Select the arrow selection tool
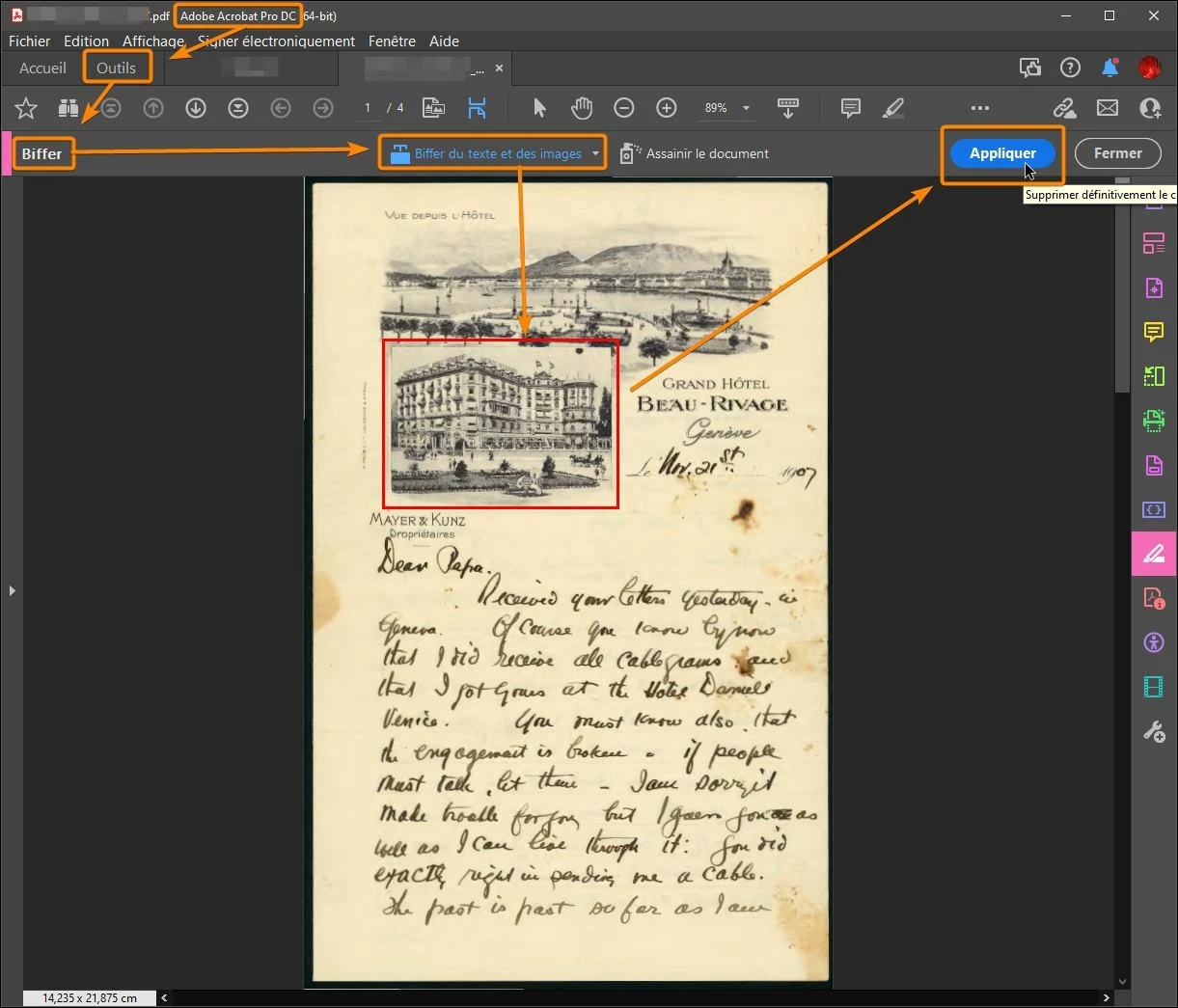This screenshot has height=1008, width=1178. pos(539,108)
